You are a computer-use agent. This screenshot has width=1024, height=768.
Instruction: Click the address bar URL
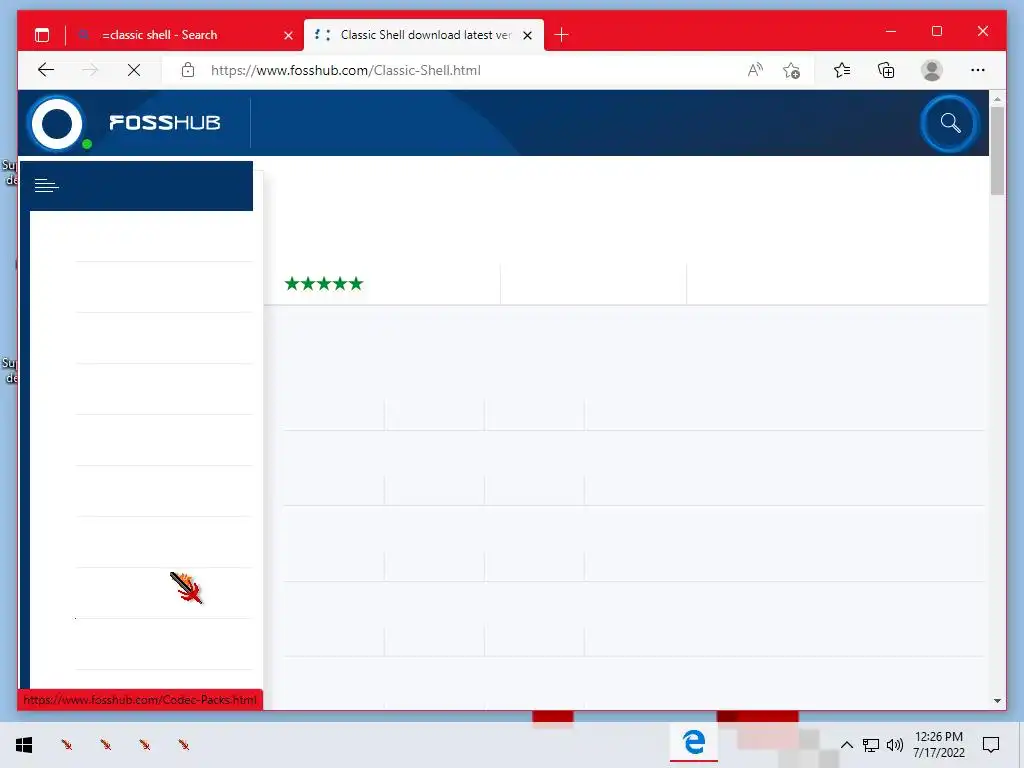[345, 70]
